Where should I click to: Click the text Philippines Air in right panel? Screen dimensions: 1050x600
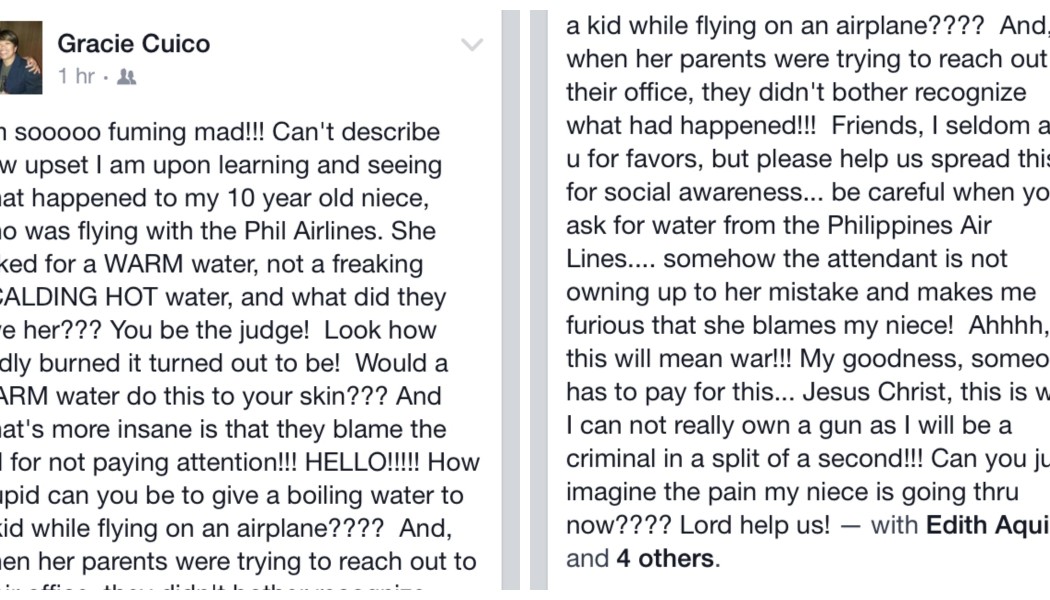[x=909, y=226]
